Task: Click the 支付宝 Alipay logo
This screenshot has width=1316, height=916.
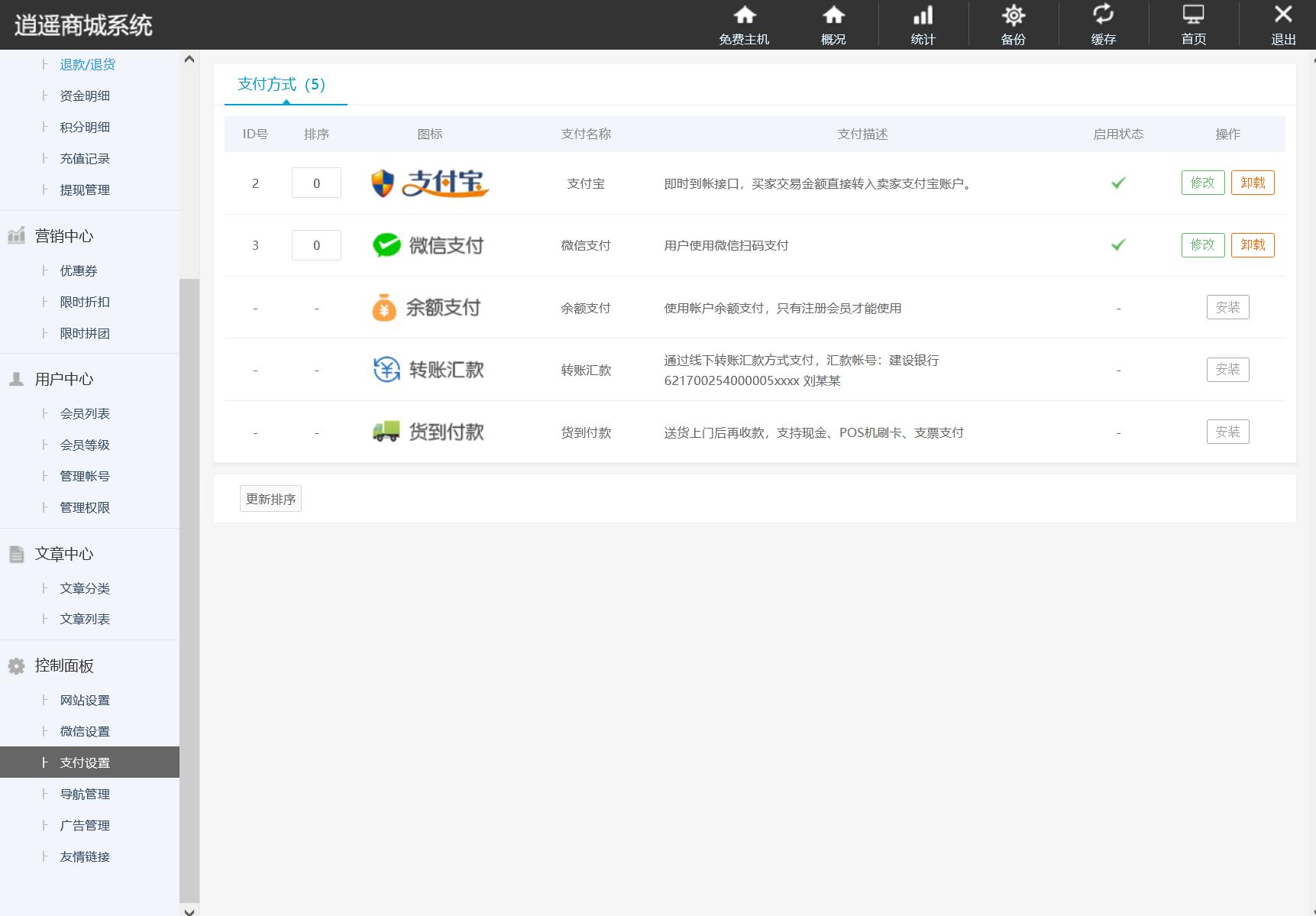Action: (x=430, y=183)
